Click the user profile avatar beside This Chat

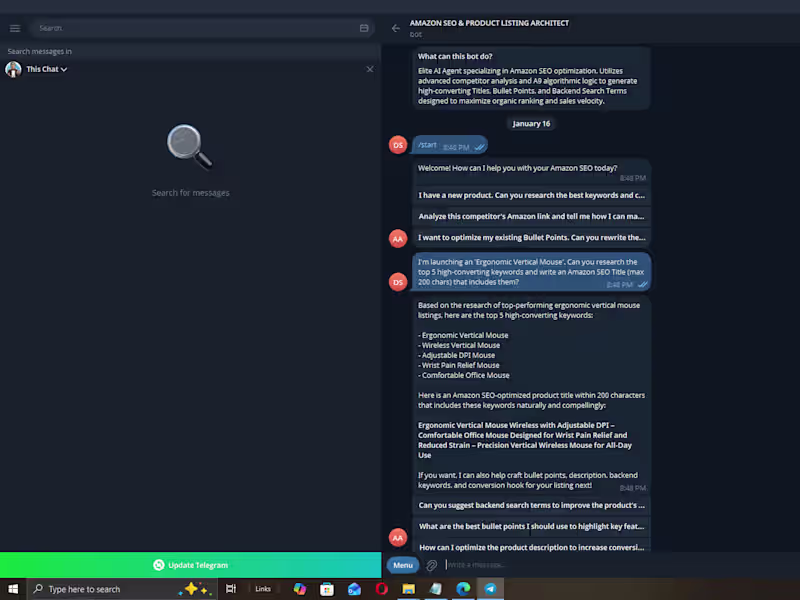[13, 69]
